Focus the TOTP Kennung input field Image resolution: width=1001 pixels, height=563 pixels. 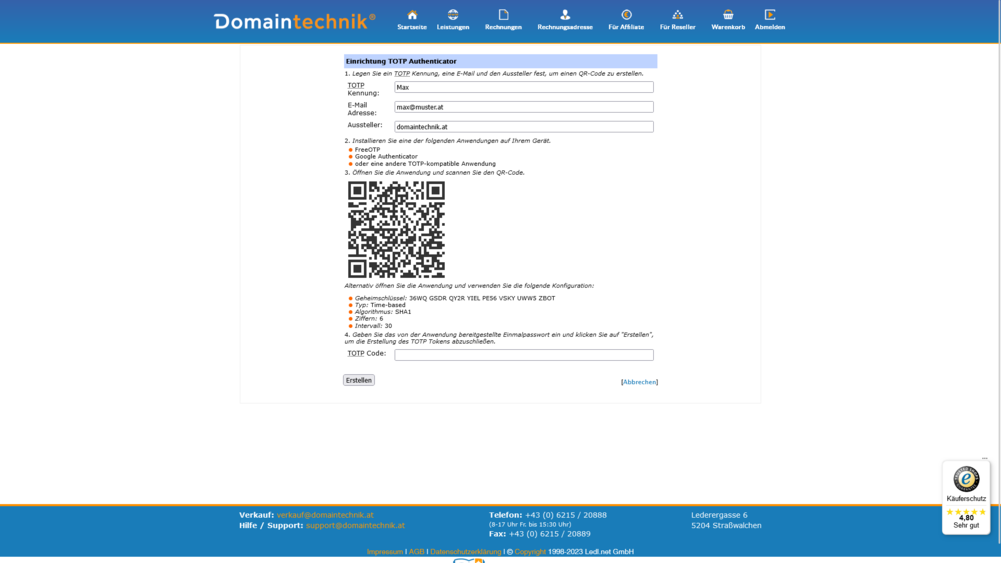[523, 87]
